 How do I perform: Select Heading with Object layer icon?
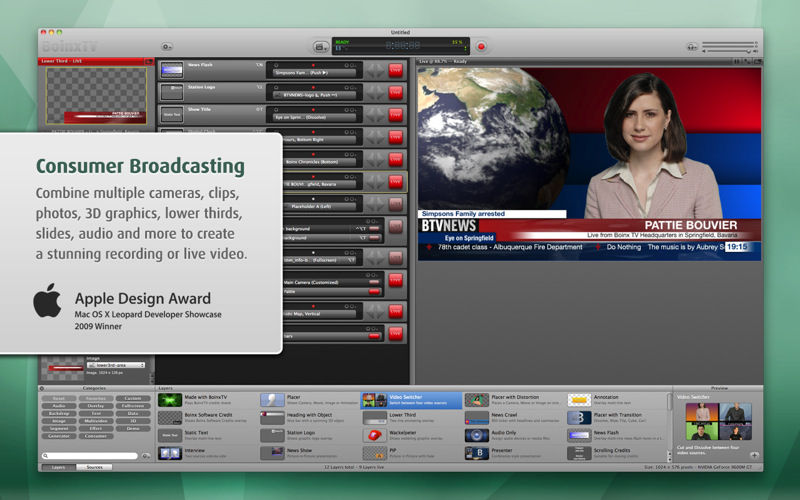click(x=272, y=418)
